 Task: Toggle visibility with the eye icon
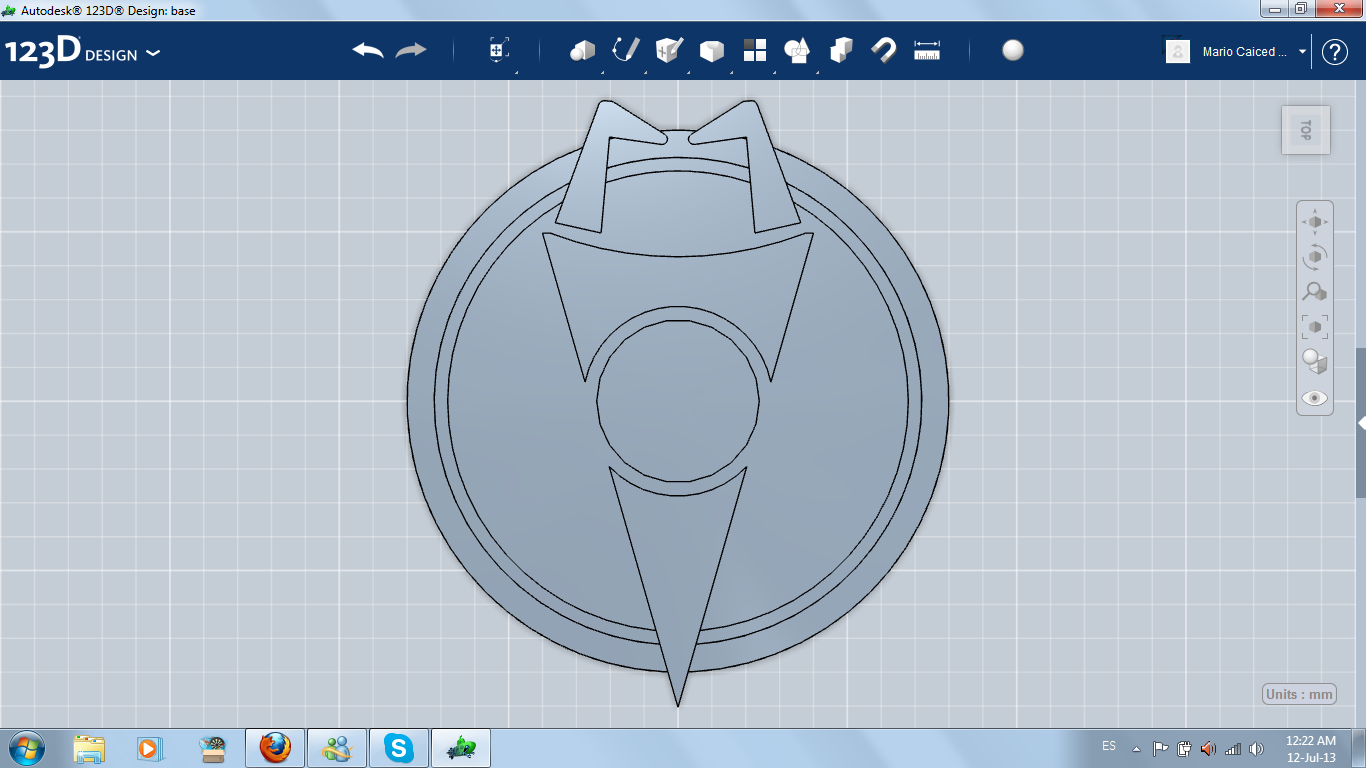pos(1315,398)
